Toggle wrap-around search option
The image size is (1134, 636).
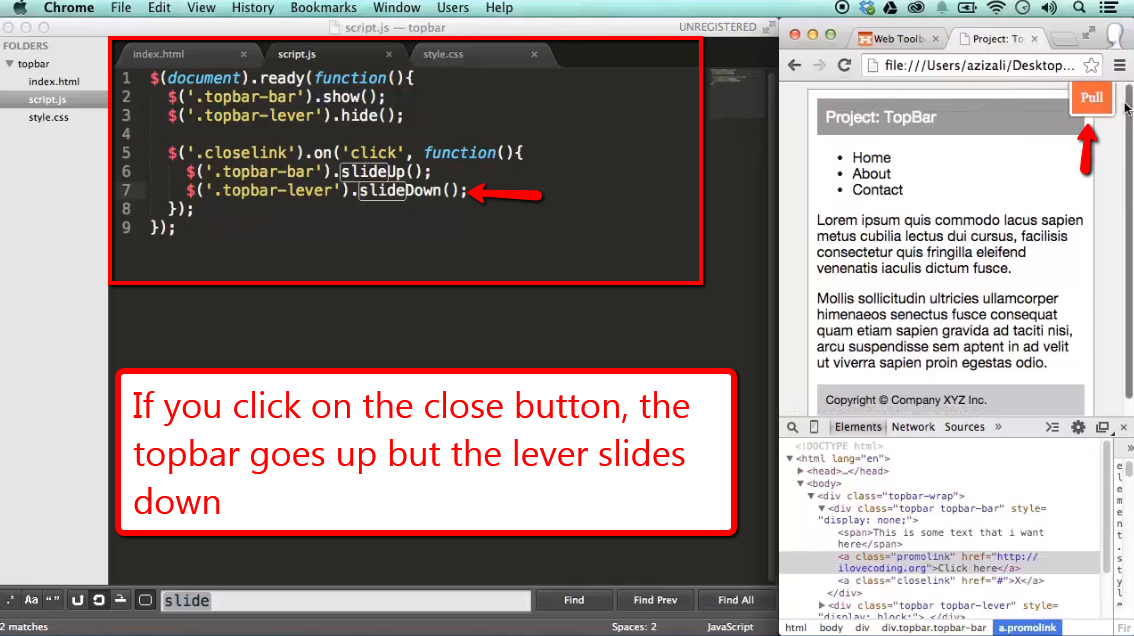[99, 600]
